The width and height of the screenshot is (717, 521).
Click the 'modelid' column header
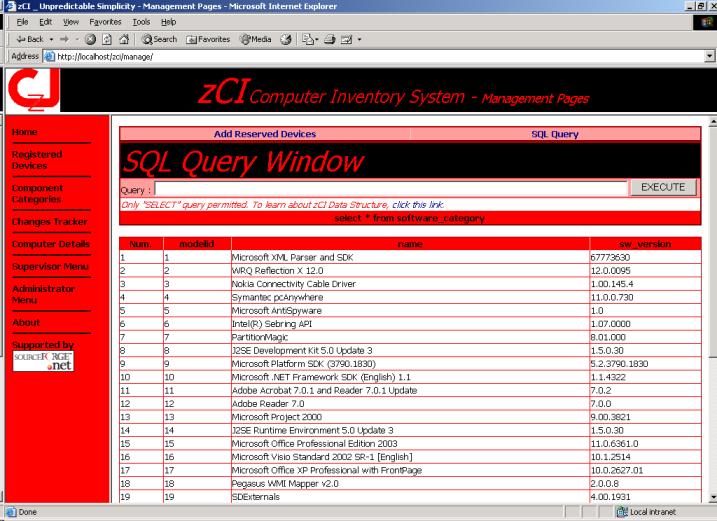click(197, 244)
